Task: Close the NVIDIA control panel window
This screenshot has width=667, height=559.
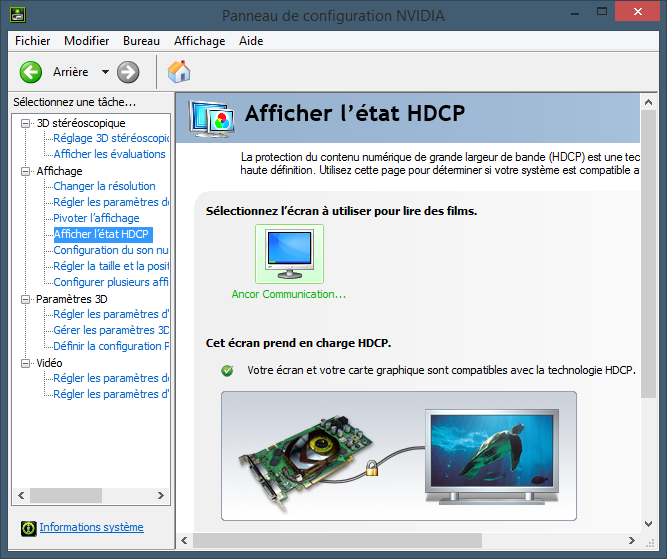Action: 638,11
